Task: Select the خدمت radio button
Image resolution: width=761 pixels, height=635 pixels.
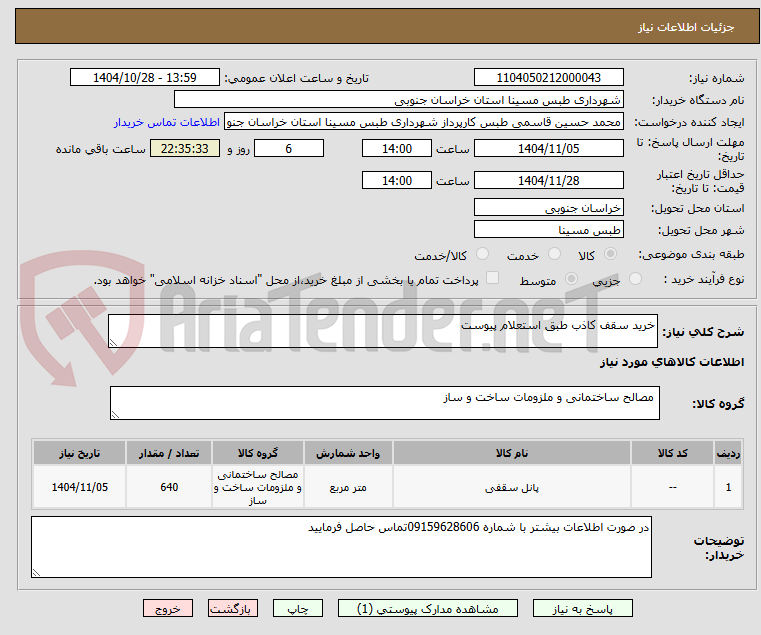Action: 554,253
